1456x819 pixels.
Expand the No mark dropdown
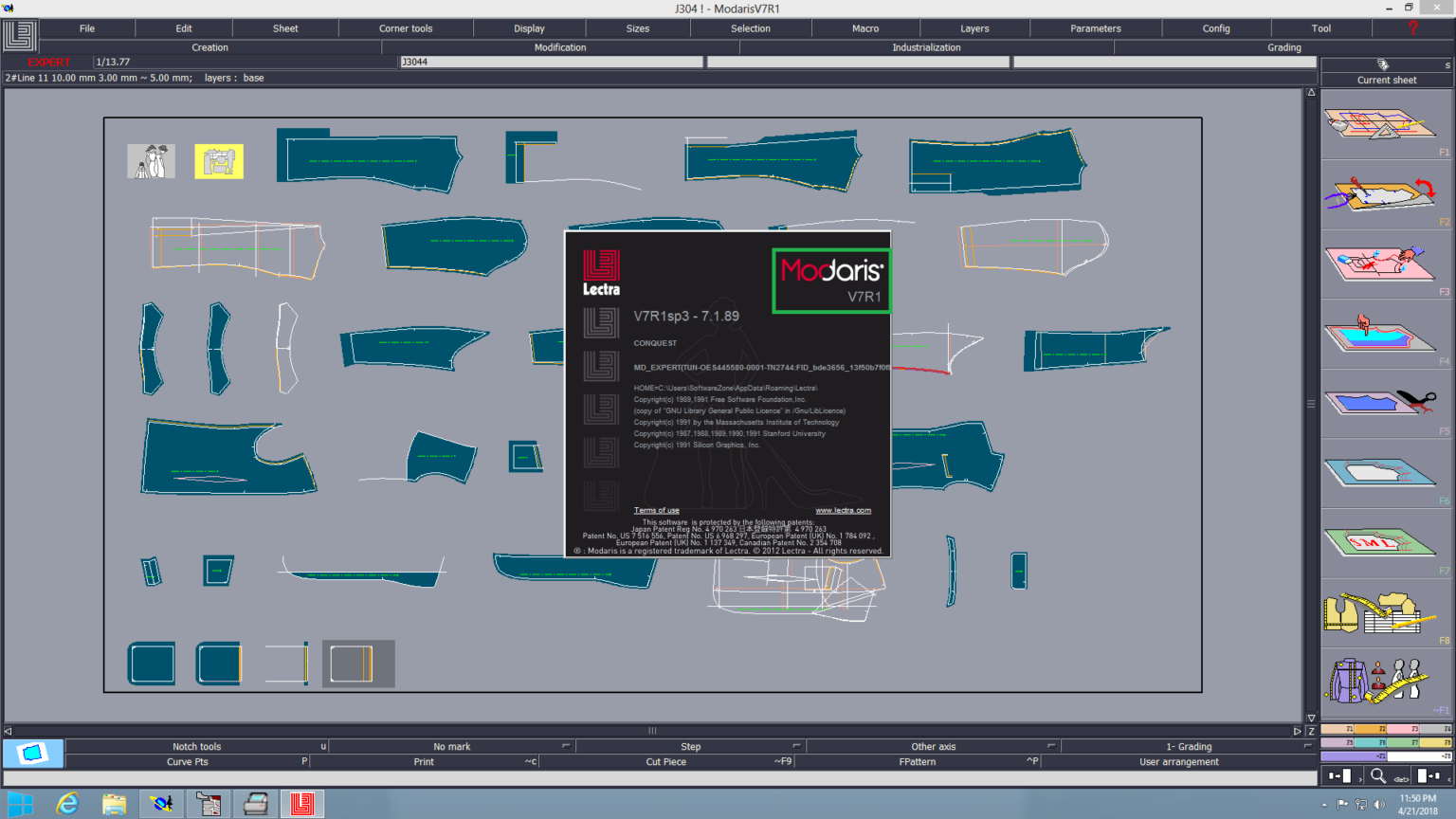point(566,746)
